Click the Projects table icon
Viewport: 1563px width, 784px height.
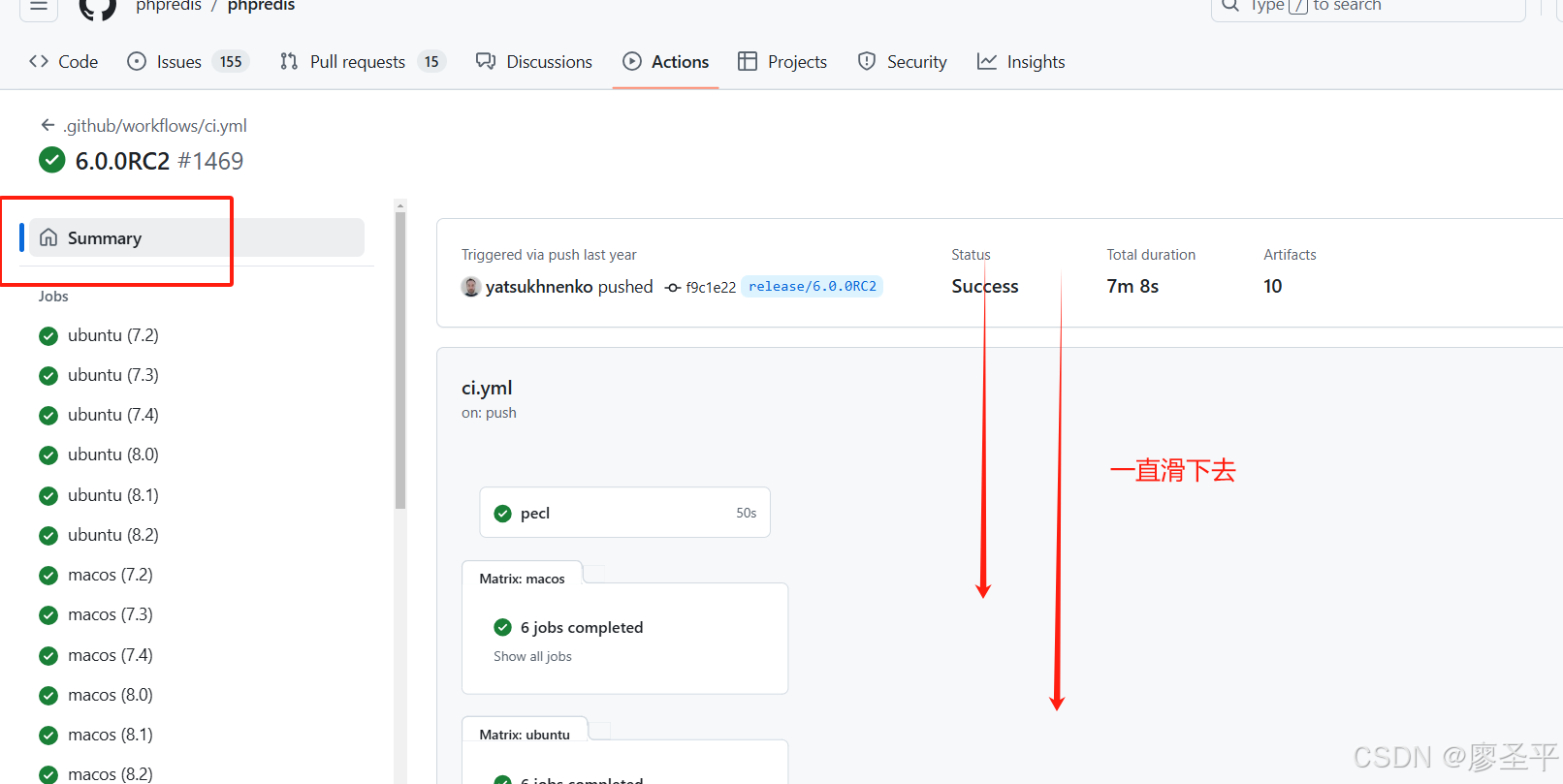[748, 61]
